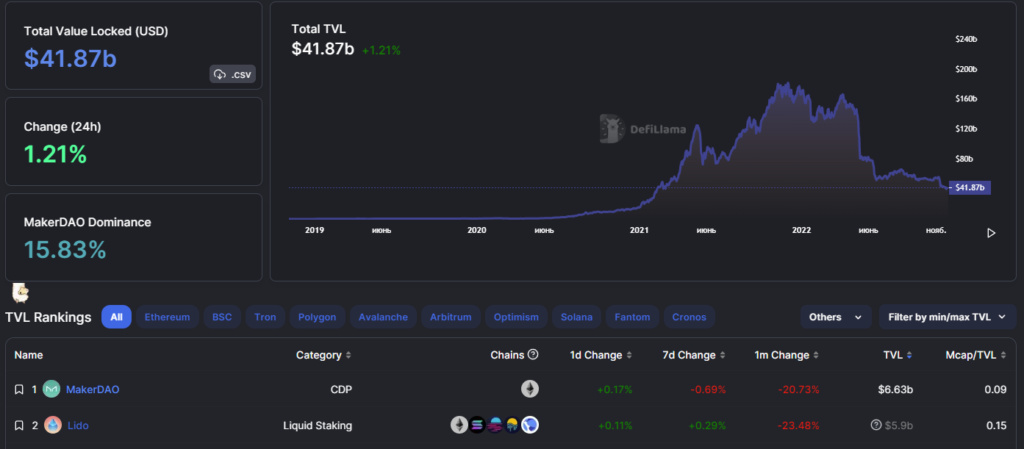
Task: Filter rankings by Ethereum
Action: point(167,317)
